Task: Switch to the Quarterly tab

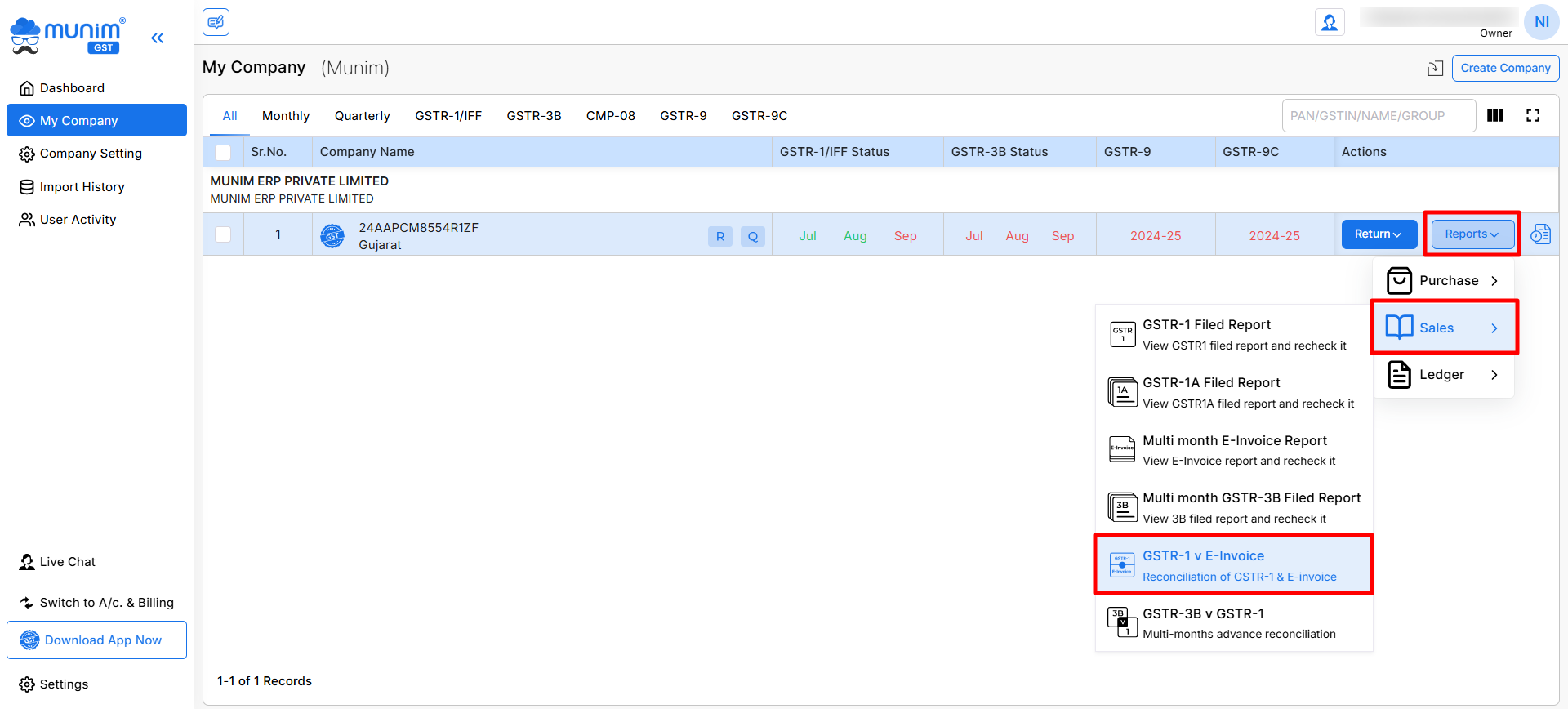Action: coord(363,116)
